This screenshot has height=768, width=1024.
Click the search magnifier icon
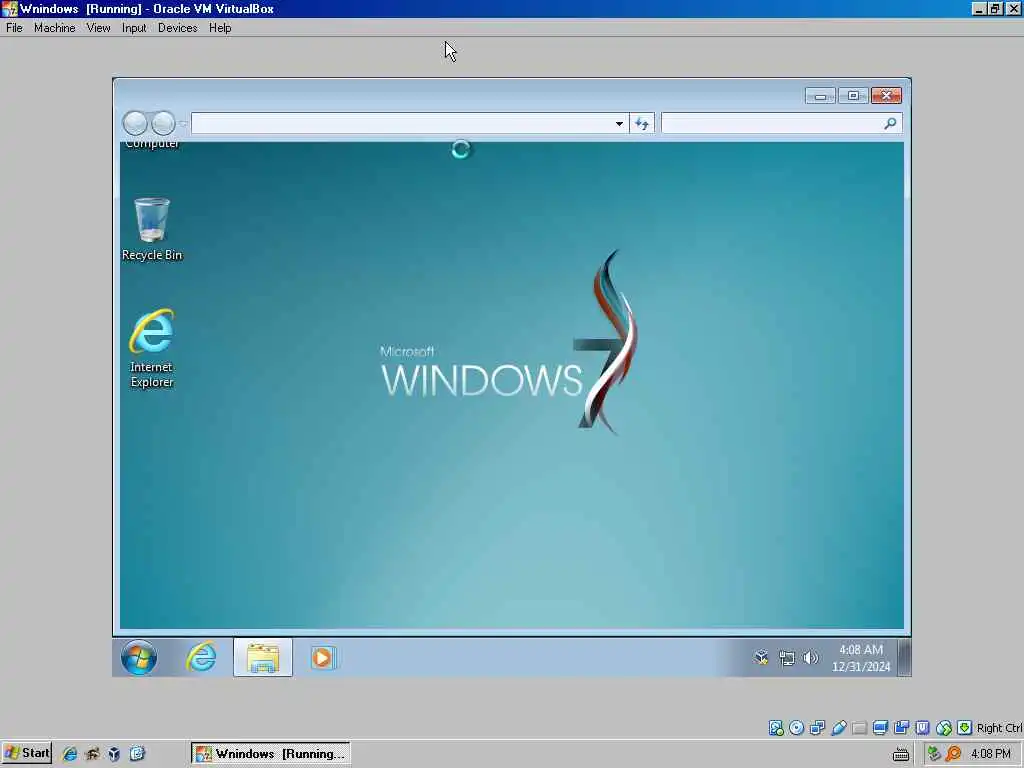(x=890, y=123)
